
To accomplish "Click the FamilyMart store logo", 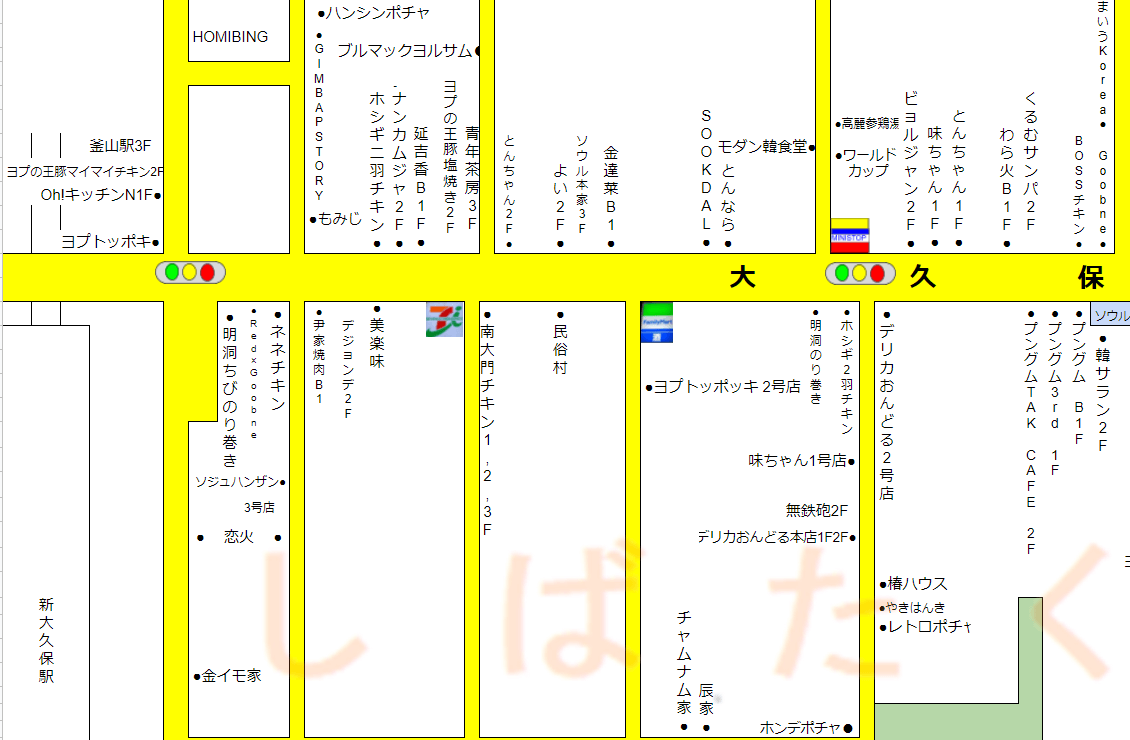I will pyautogui.click(x=657, y=322).
